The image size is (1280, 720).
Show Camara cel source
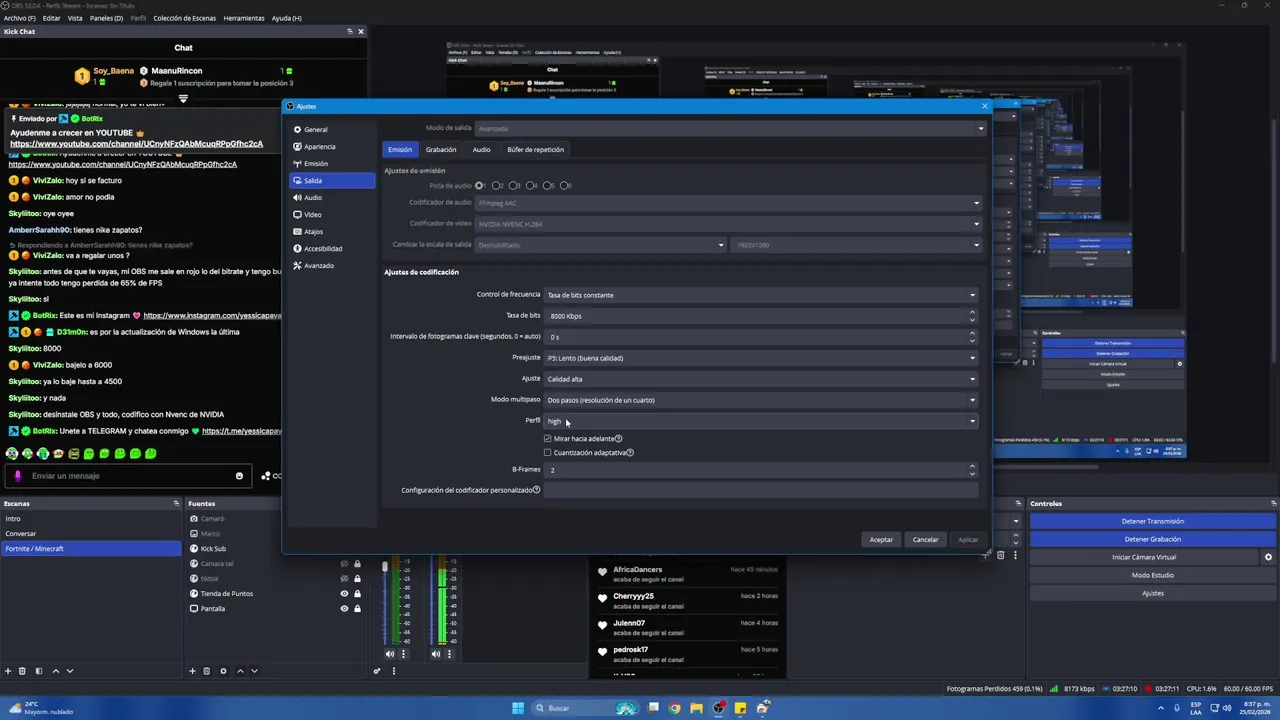point(344,564)
